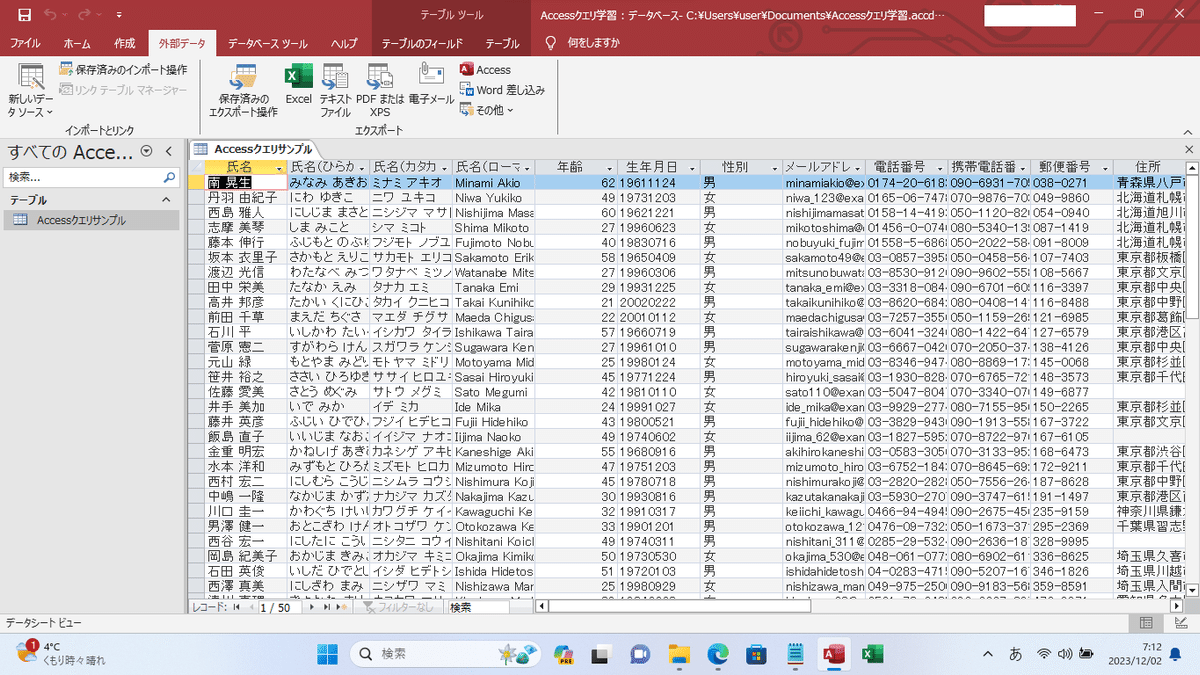Select the 氏名(ローマ column header
Image resolution: width=1200 pixels, height=675 pixels.
click(493, 167)
